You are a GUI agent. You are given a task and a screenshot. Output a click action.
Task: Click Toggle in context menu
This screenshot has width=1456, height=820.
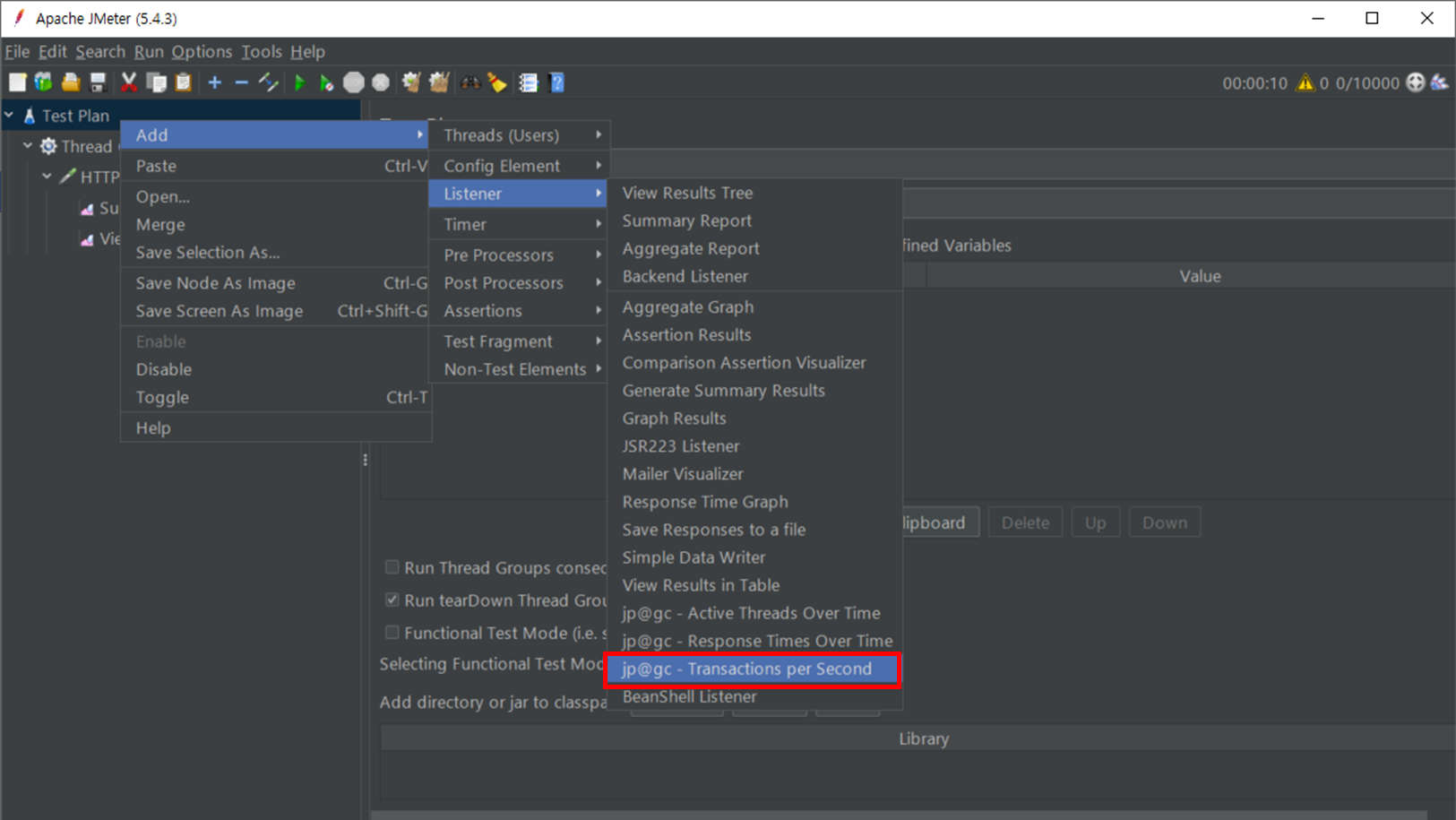tap(276, 397)
